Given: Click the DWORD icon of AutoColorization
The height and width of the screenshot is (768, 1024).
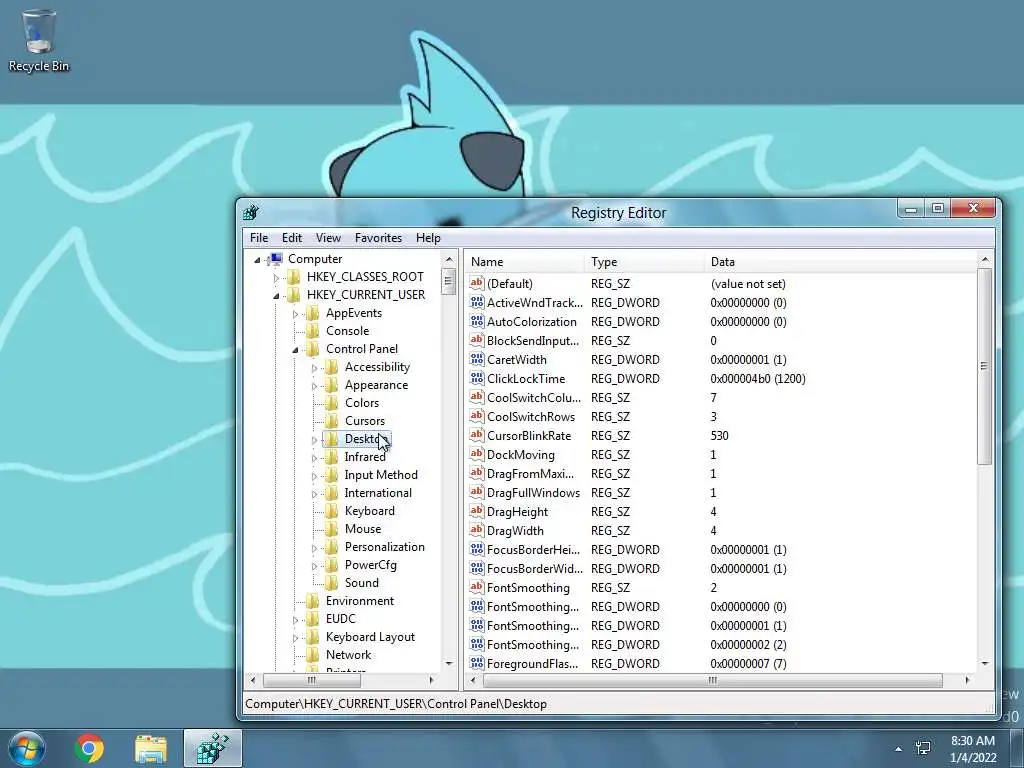Looking at the screenshot, I should click(x=477, y=321).
